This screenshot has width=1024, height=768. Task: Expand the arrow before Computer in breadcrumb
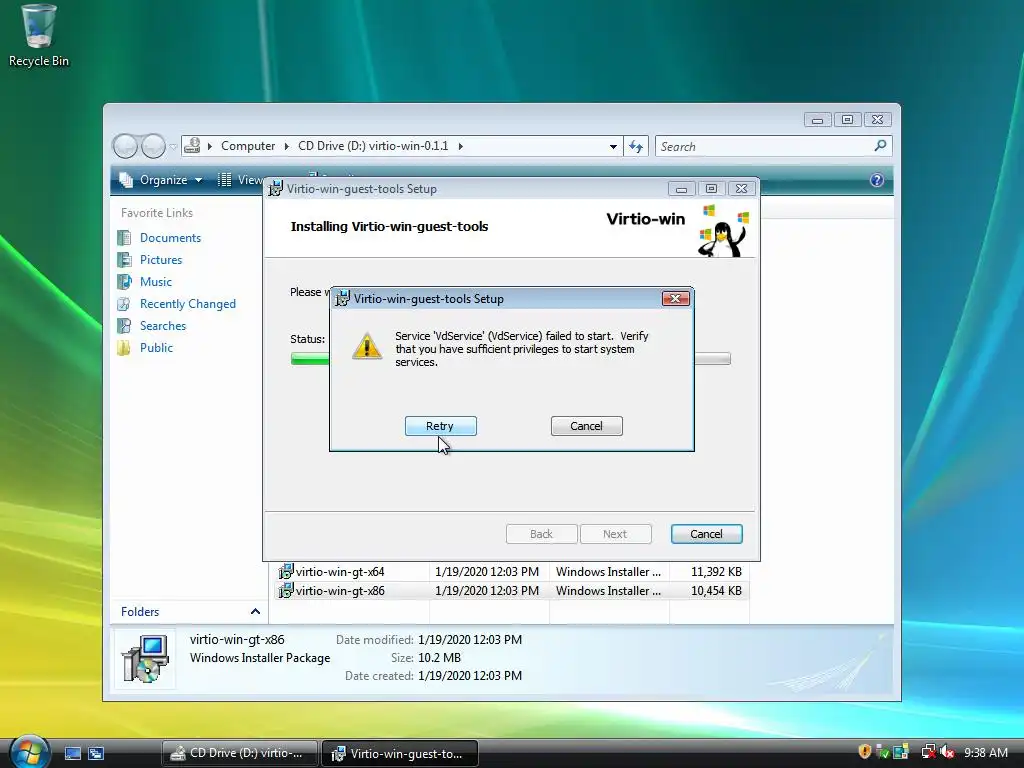click(210, 146)
